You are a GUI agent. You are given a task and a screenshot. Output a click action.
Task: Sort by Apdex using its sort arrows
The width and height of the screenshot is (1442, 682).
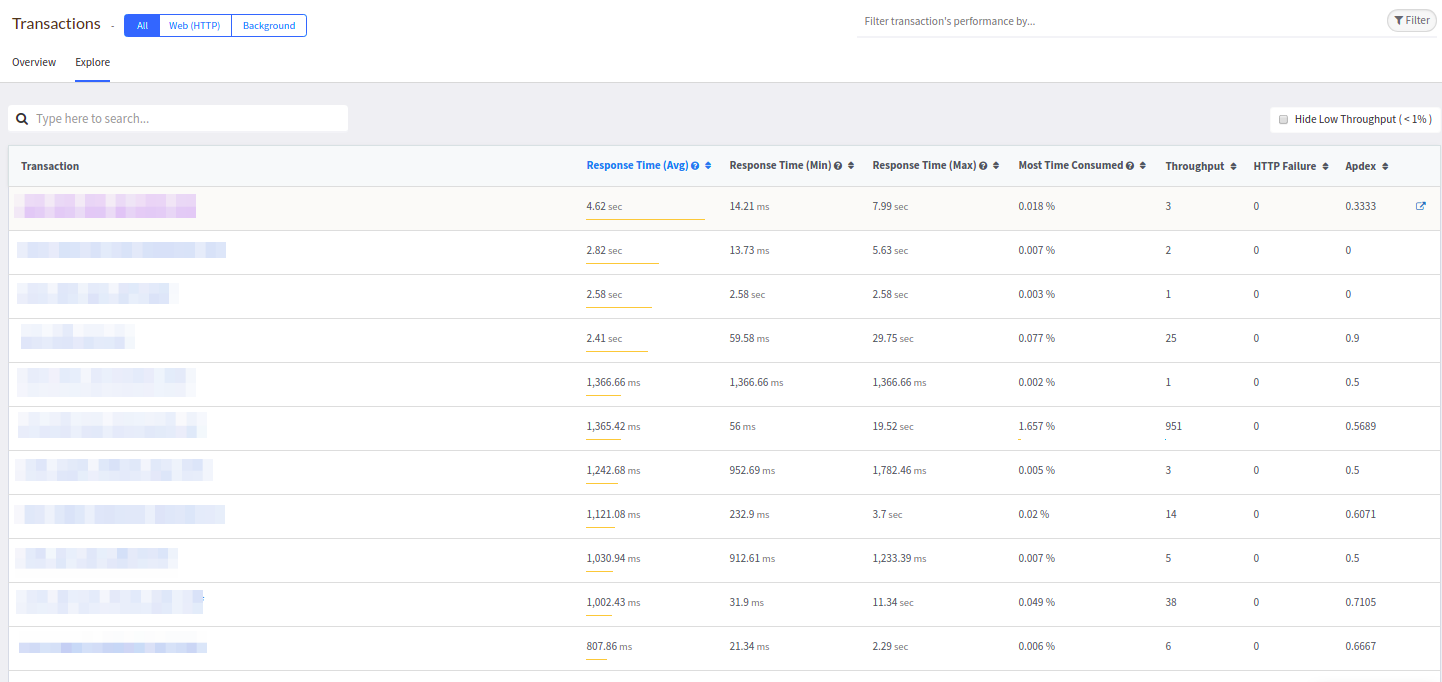coord(1385,166)
